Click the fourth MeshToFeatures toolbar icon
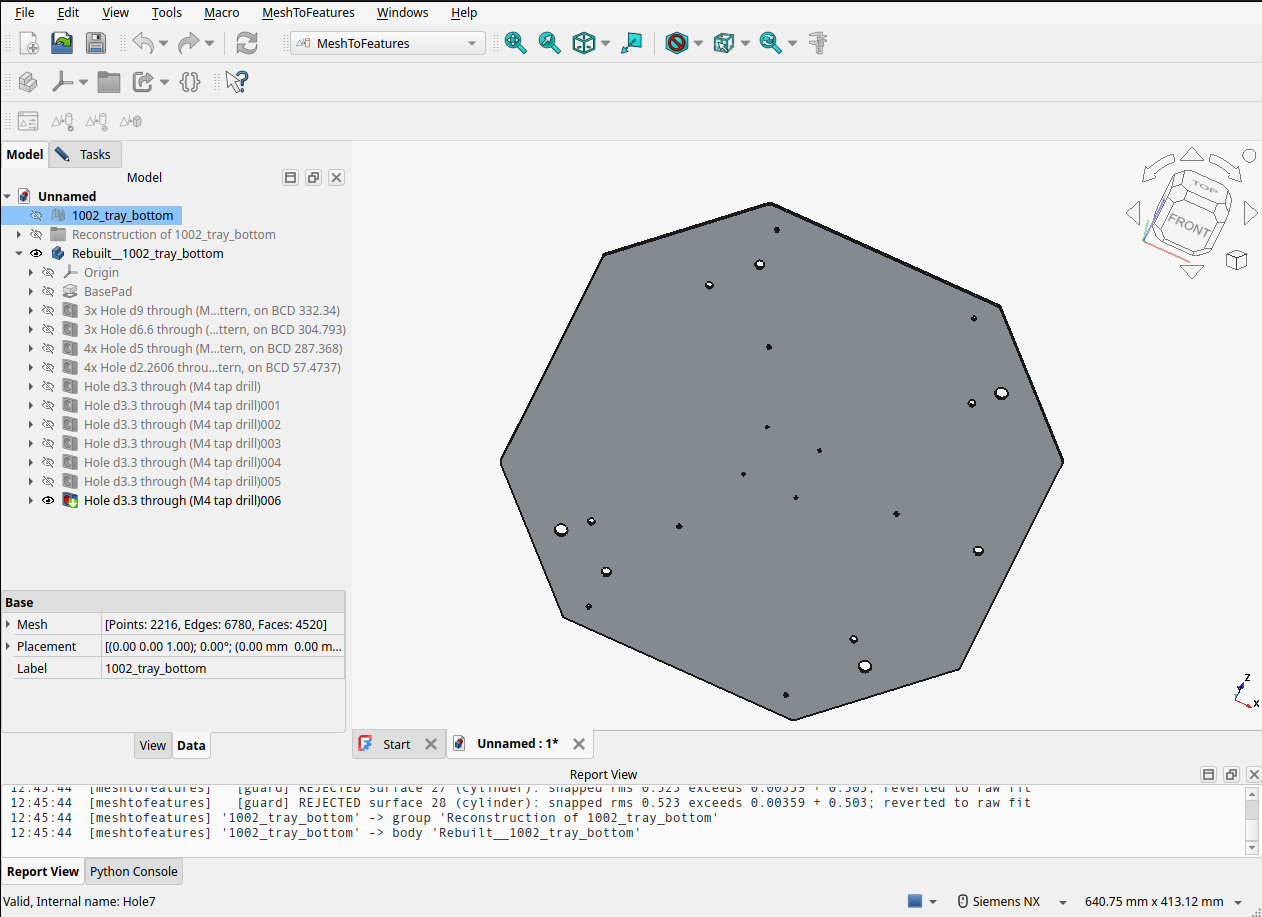This screenshot has height=917, width=1262. coord(130,121)
